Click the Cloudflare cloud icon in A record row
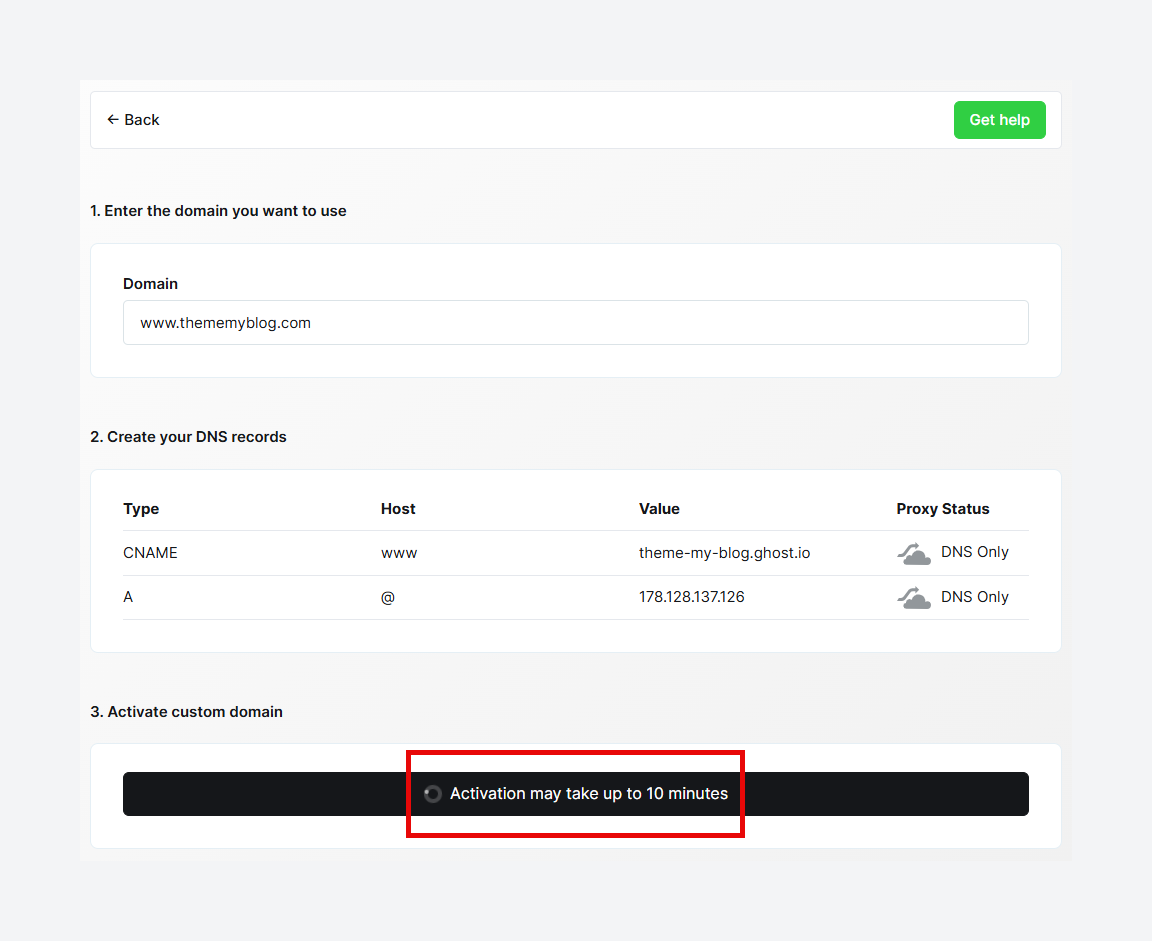 [913, 597]
